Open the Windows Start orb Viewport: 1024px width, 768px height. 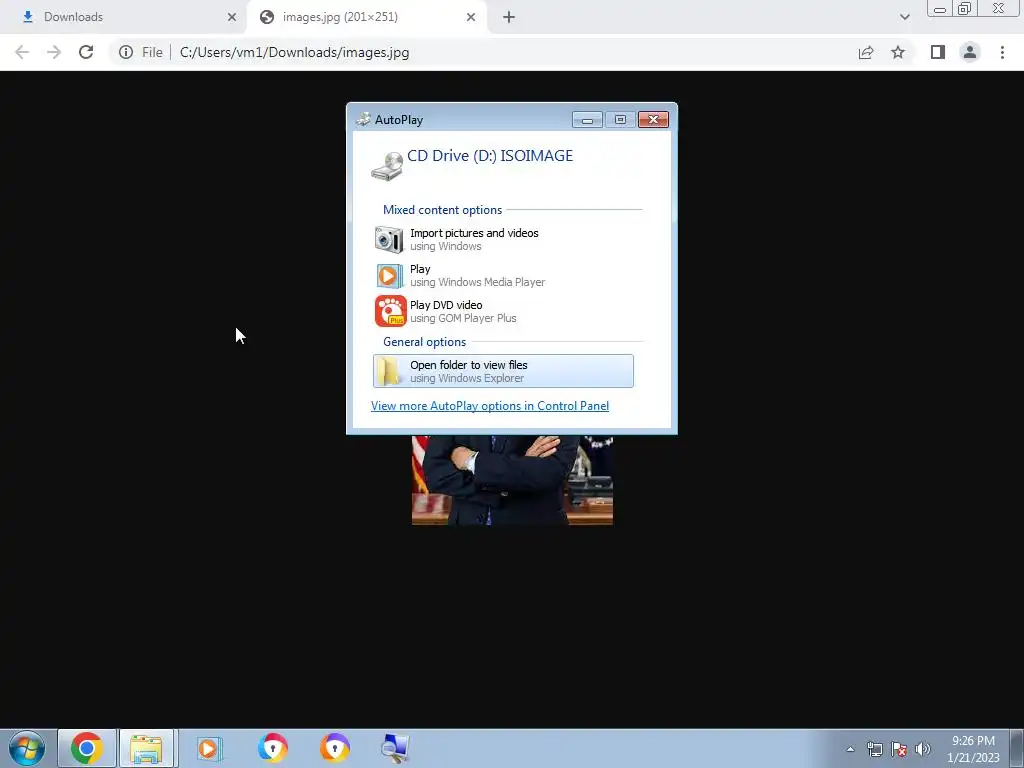27,748
